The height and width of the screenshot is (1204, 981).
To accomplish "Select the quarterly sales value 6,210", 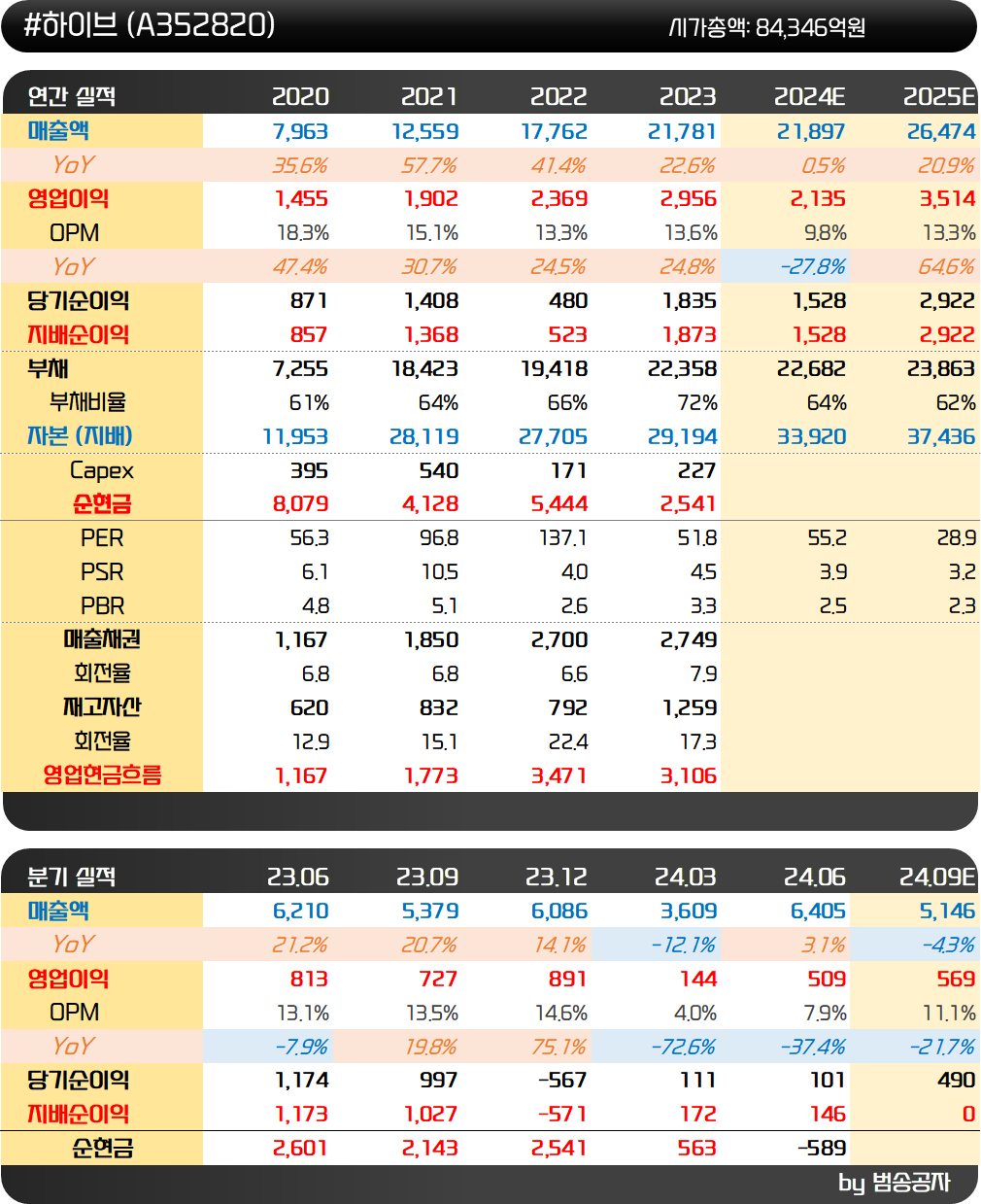I will (301, 911).
